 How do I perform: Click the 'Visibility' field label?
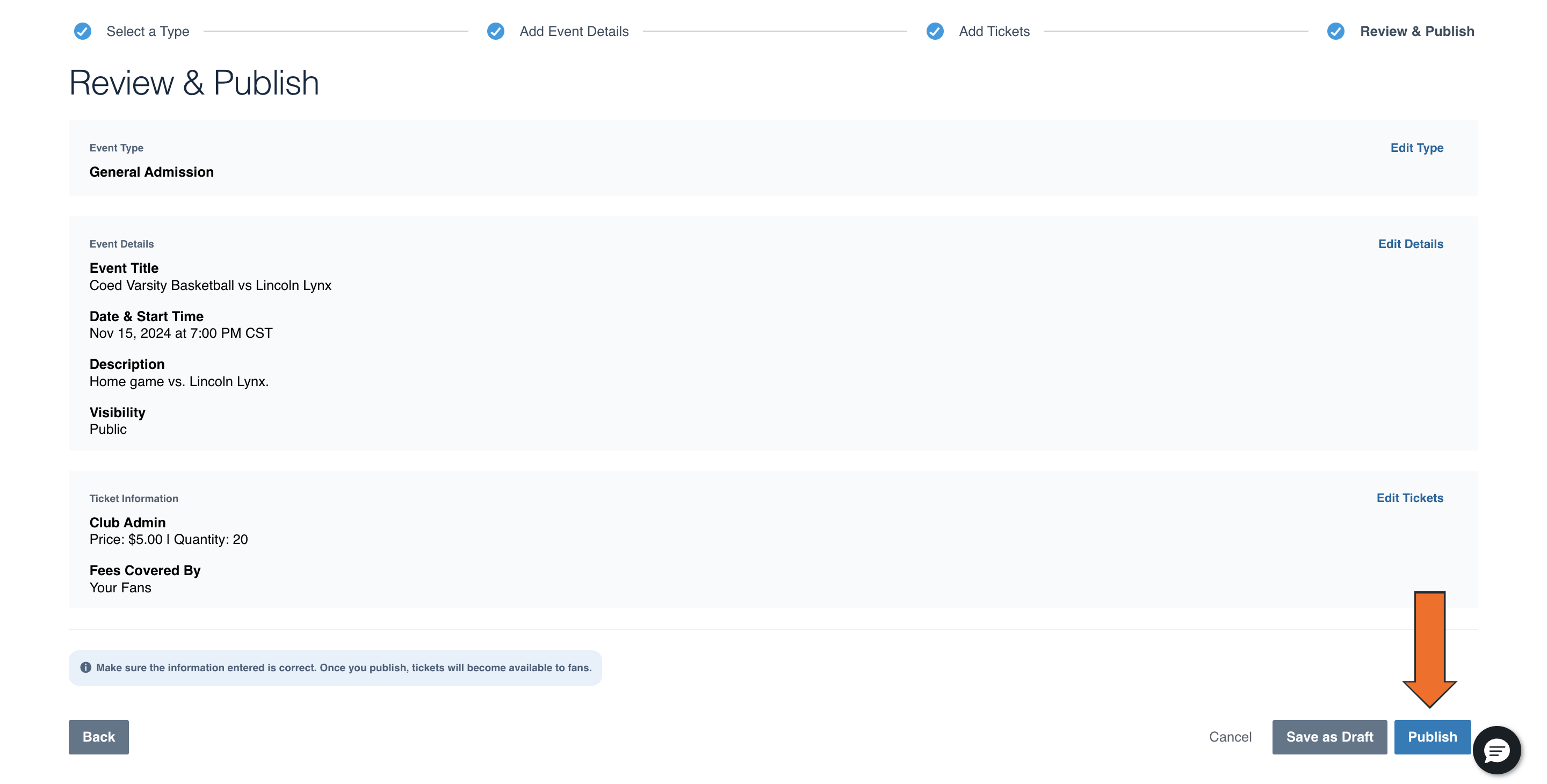point(117,412)
